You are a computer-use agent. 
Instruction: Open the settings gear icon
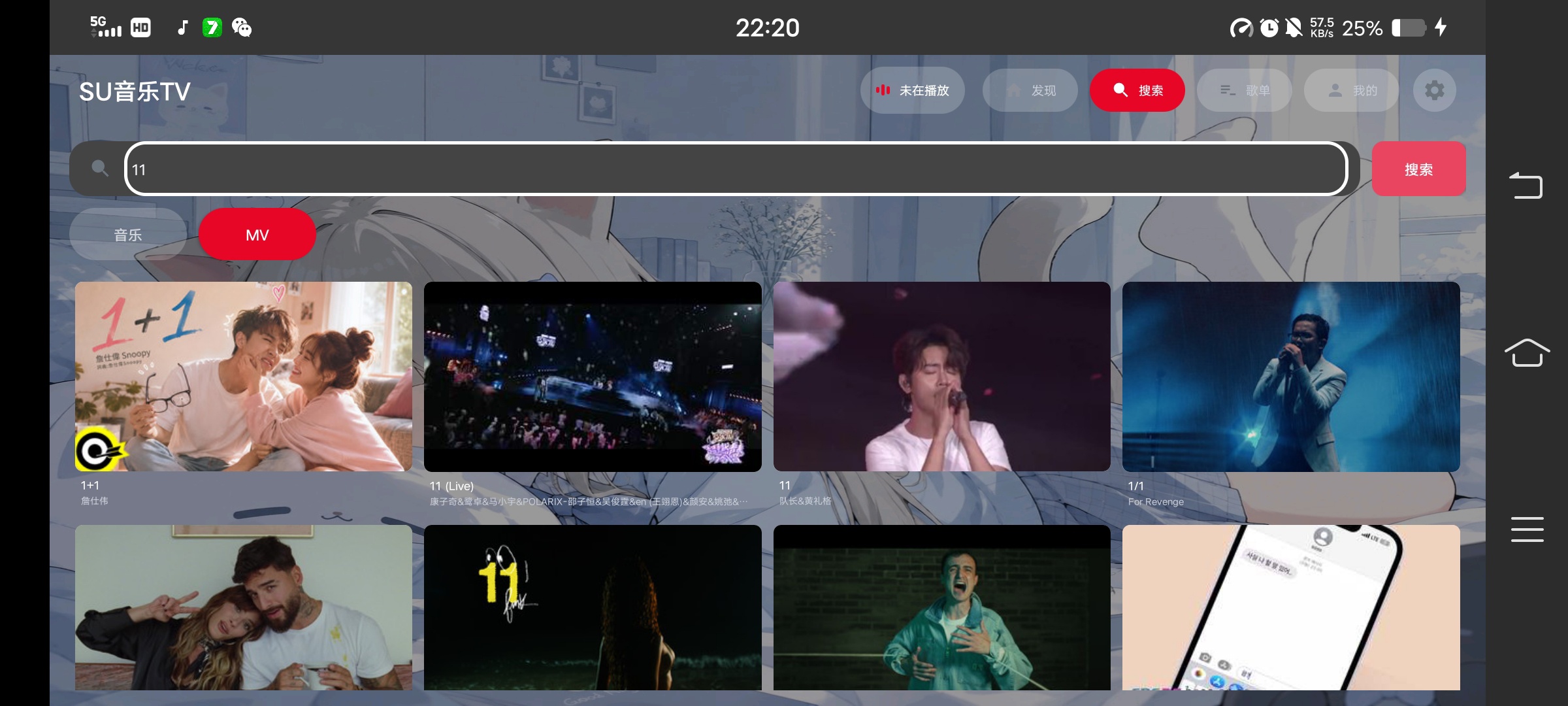click(1434, 90)
